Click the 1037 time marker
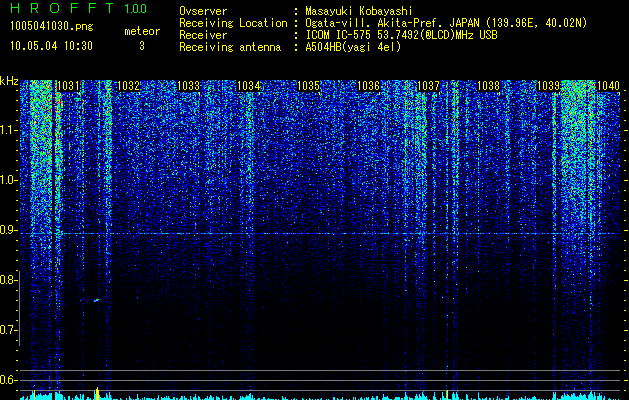Viewport: 629px width, 400px height. click(x=428, y=86)
